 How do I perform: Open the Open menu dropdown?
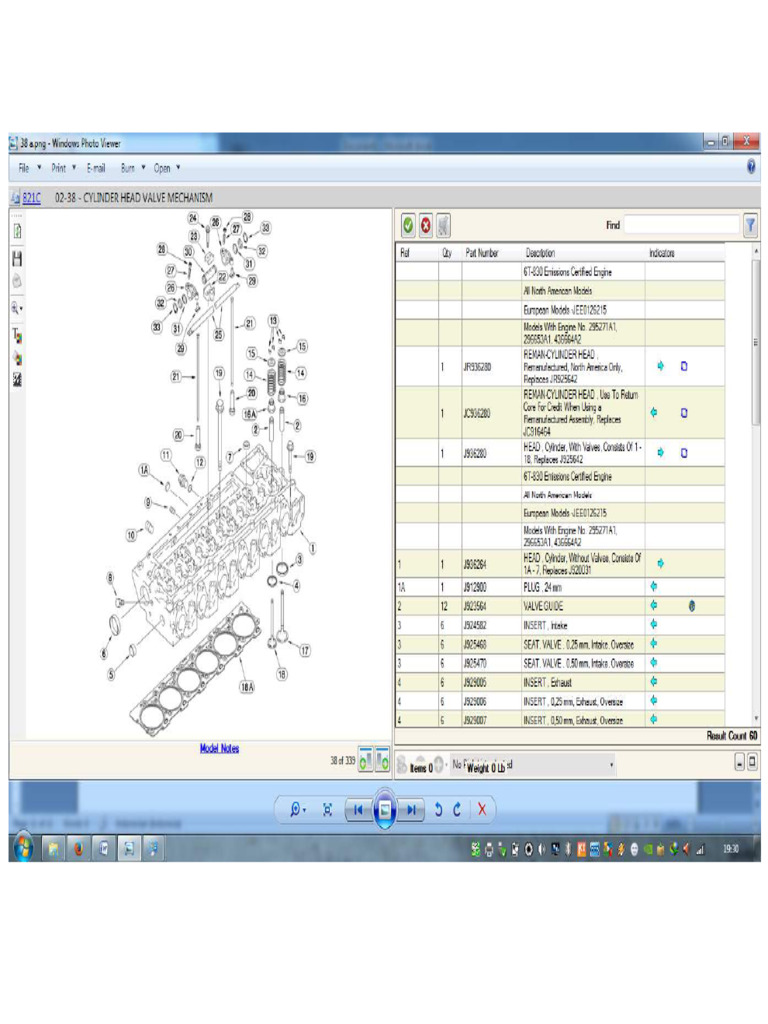click(x=167, y=168)
